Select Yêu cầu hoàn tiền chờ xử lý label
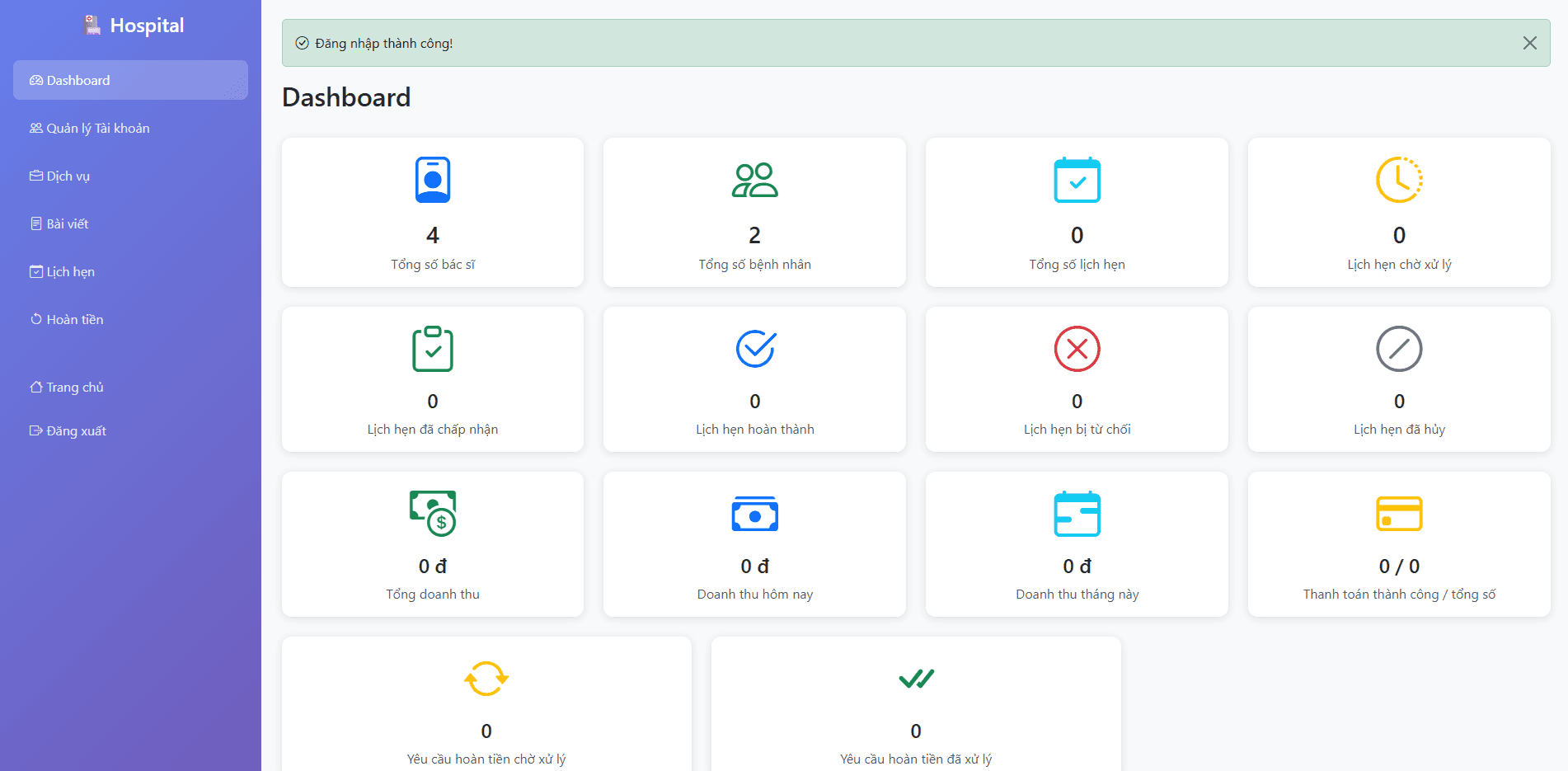1568x771 pixels. [486, 759]
